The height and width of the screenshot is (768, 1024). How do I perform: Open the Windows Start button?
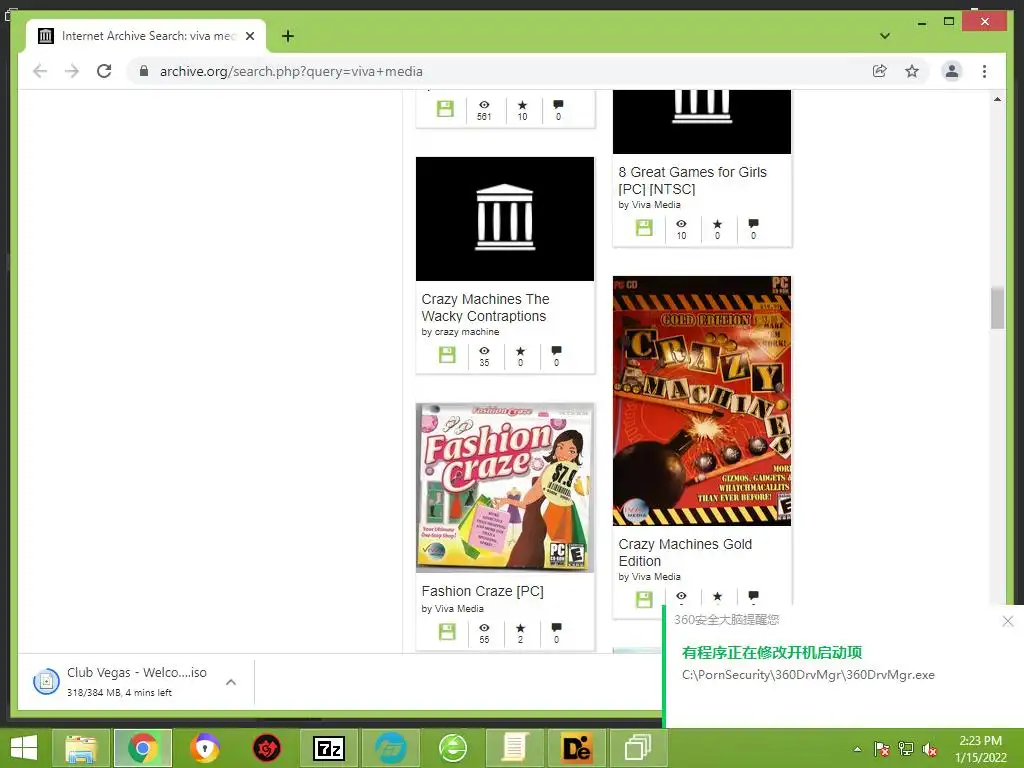click(24, 748)
